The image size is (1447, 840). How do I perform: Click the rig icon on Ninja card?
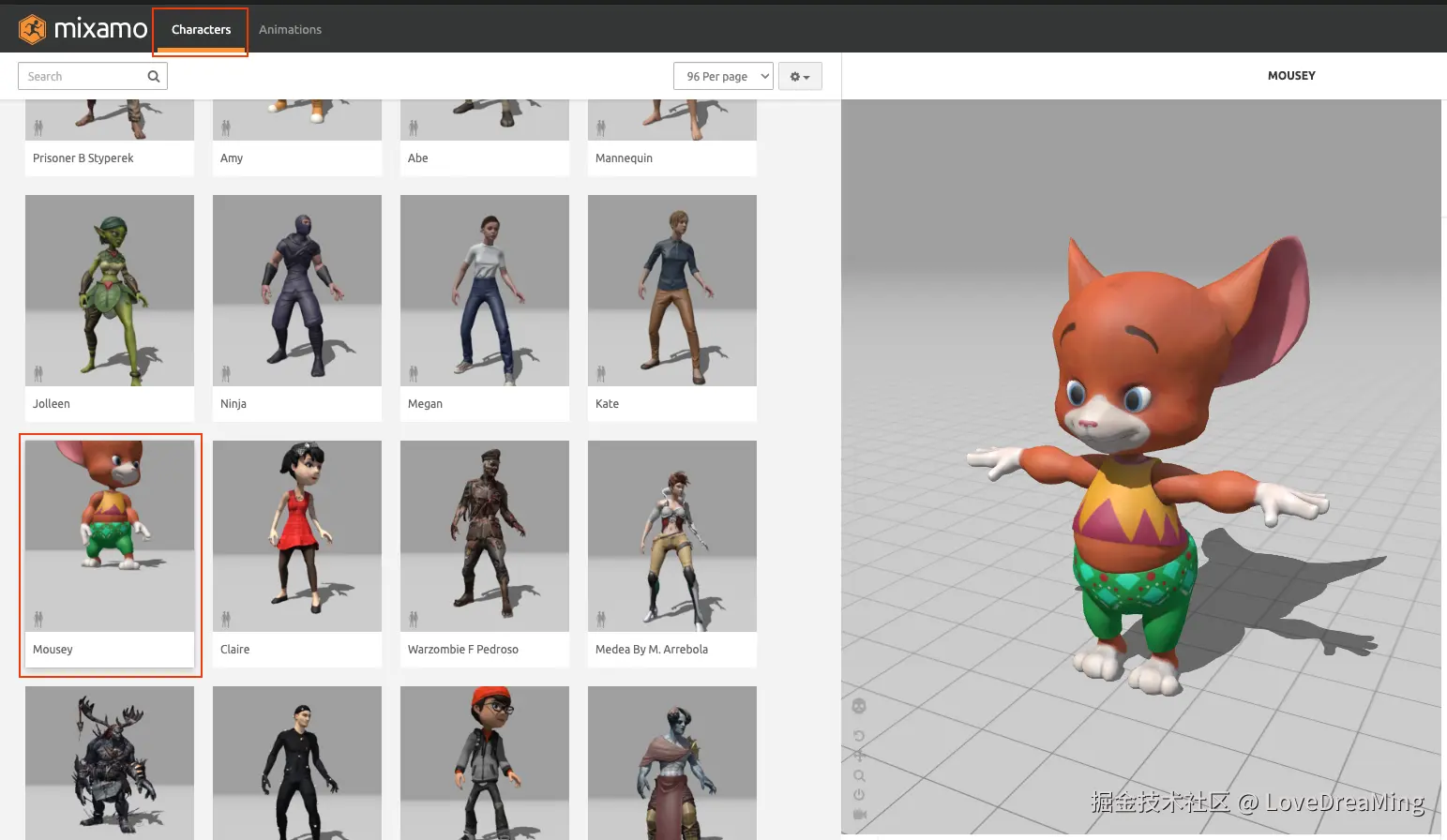pos(226,374)
